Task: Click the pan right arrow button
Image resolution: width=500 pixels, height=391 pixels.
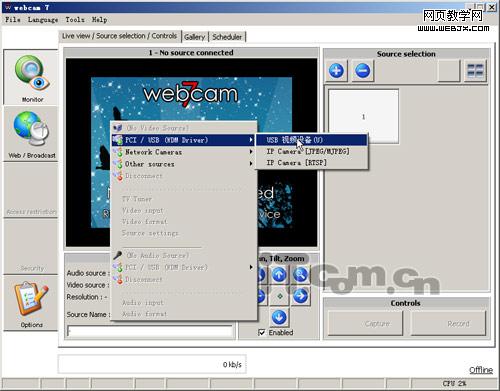Action: click(x=301, y=296)
